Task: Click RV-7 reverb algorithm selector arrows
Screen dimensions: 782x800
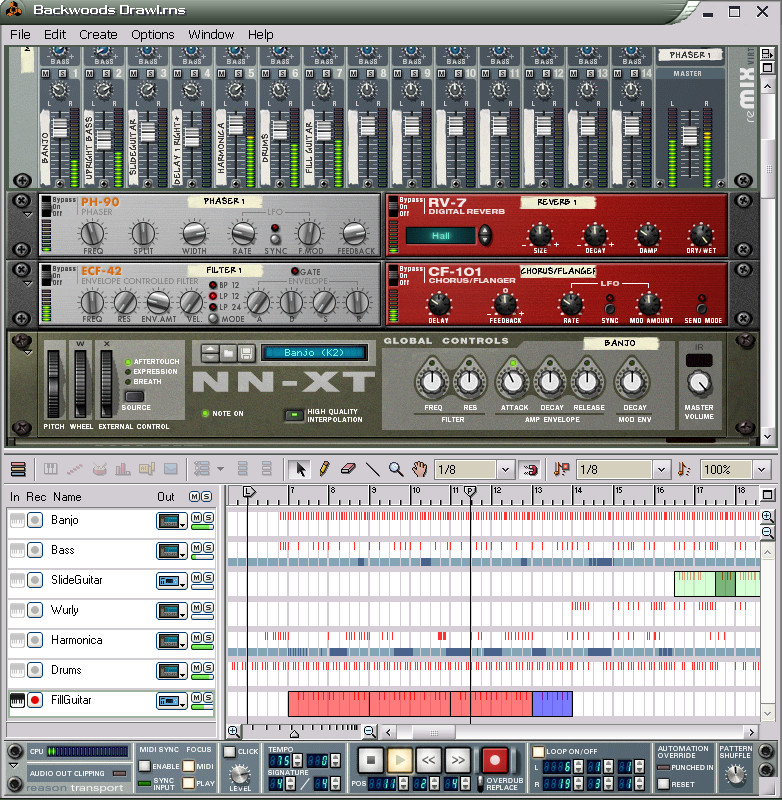Action: pos(485,235)
